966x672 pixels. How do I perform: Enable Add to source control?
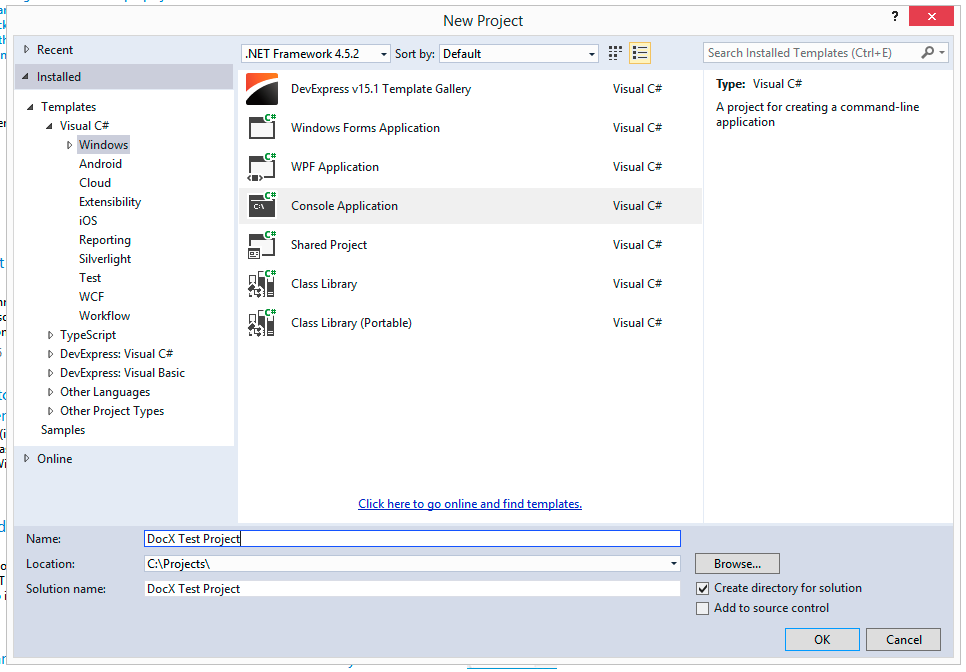coord(704,608)
